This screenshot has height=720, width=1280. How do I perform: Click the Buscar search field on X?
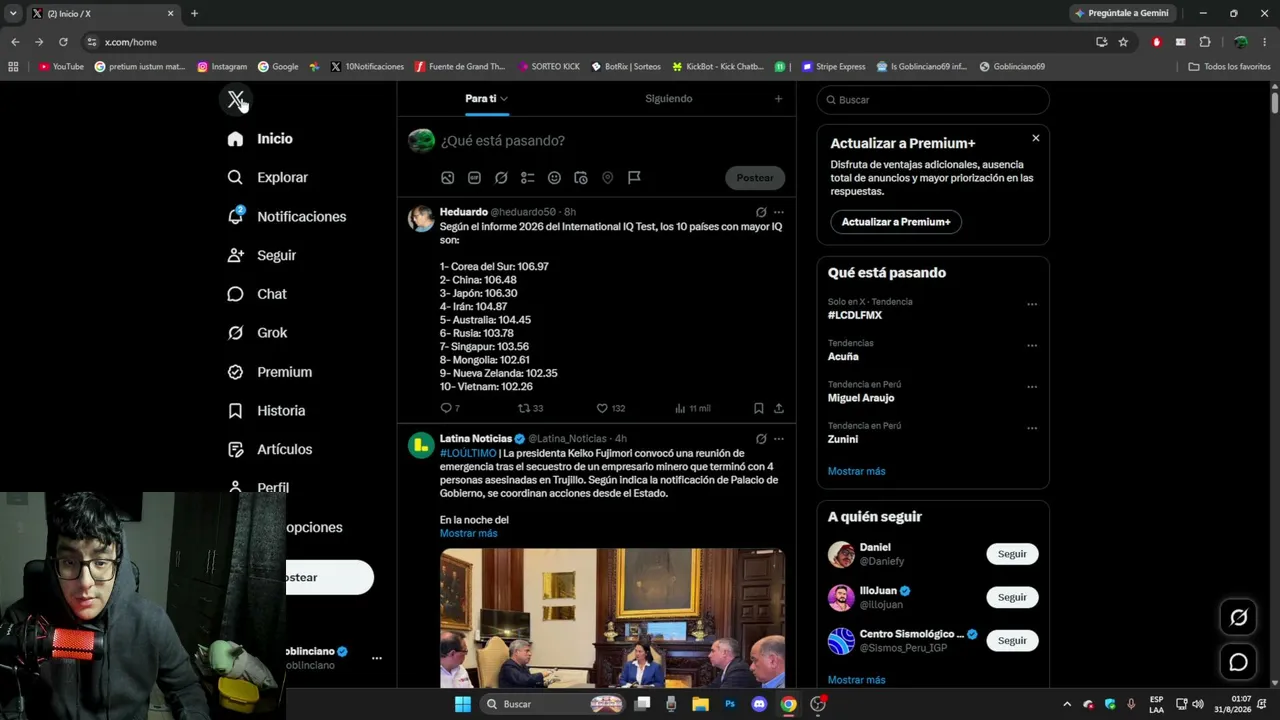click(933, 100)
